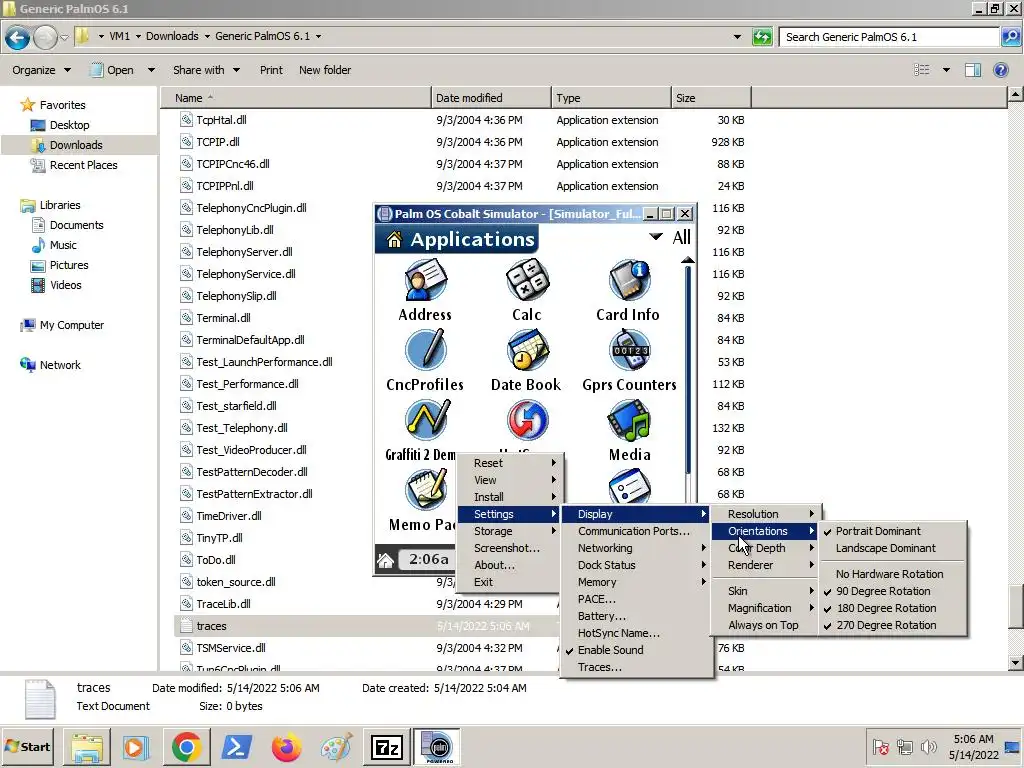Open Chrome from the taskbar
Viewport: 1024px width, 768px height.
186,747
